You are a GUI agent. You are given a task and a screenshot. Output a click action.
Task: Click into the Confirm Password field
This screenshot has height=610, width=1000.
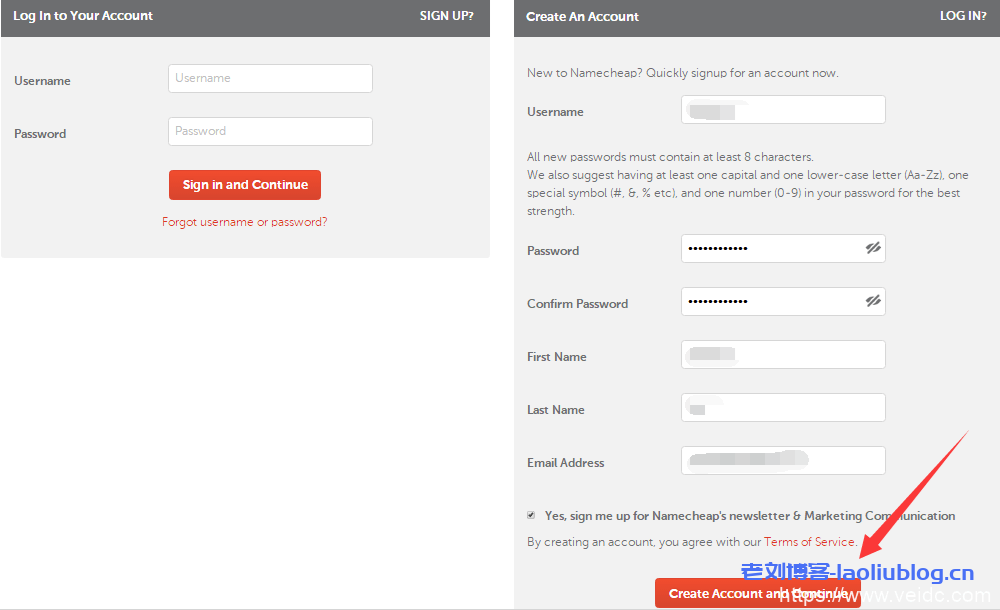tap(770, 301)
